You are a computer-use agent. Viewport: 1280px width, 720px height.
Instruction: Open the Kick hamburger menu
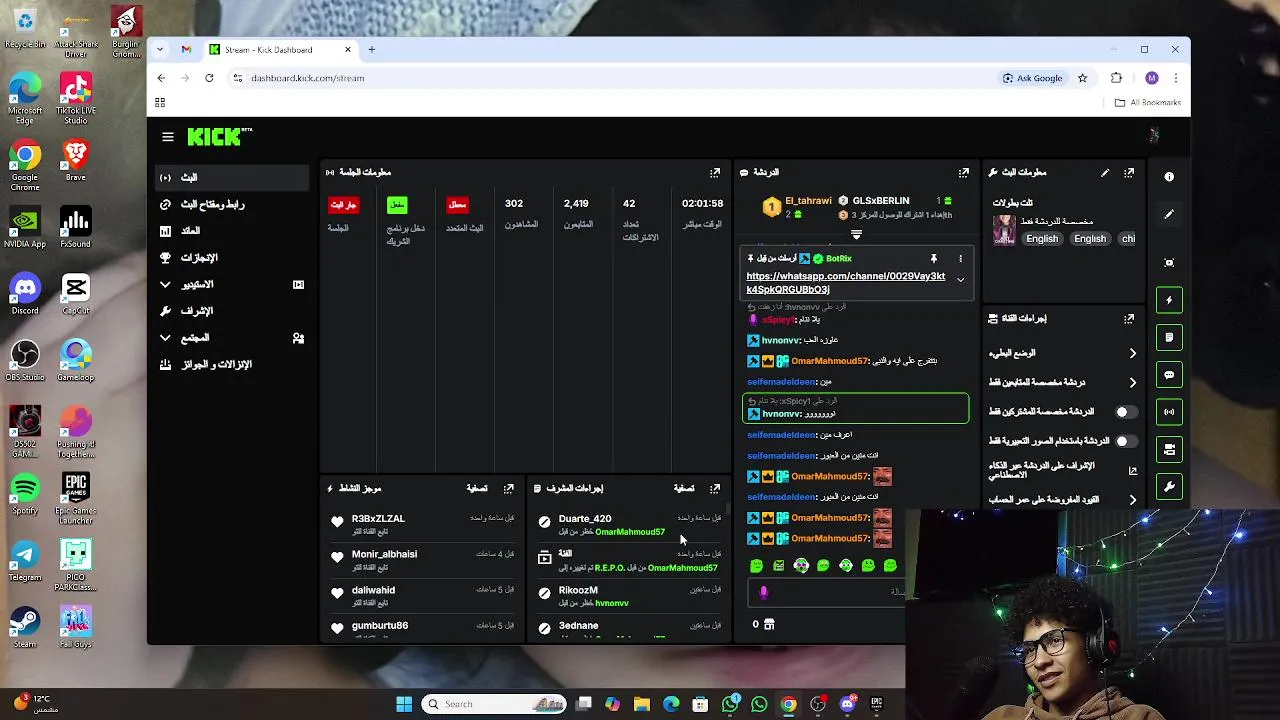(168, 137)
